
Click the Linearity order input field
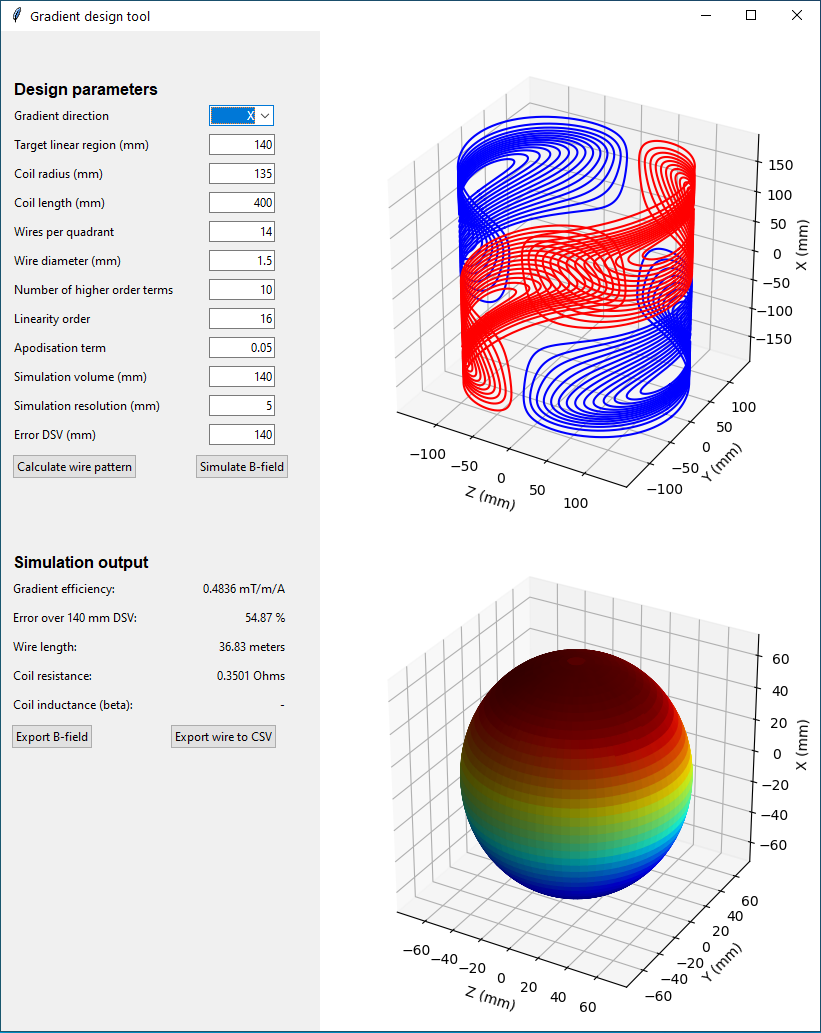(241, 319)
